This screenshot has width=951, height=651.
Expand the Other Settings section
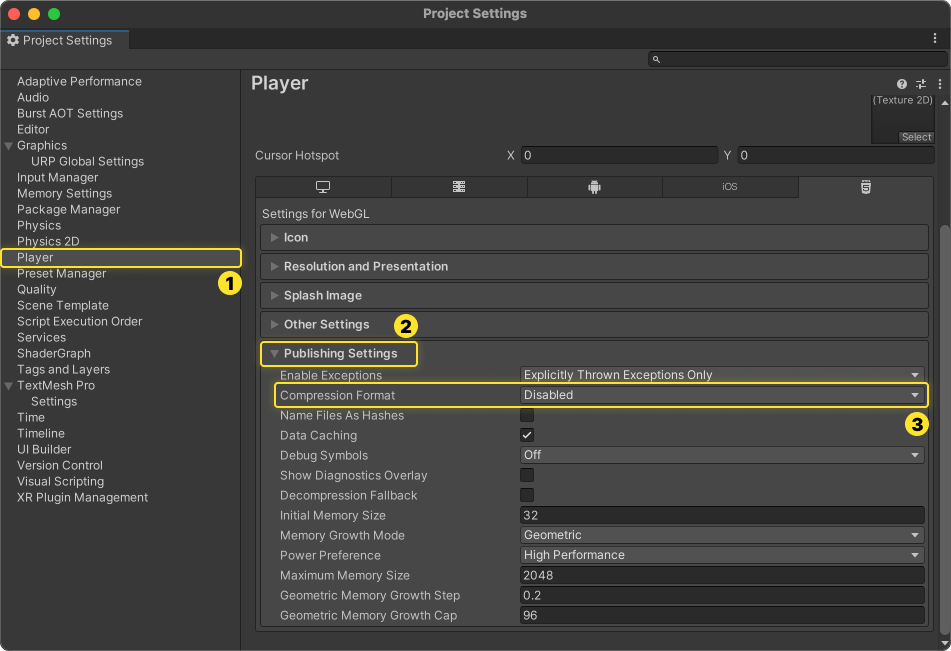pos(594,325)
